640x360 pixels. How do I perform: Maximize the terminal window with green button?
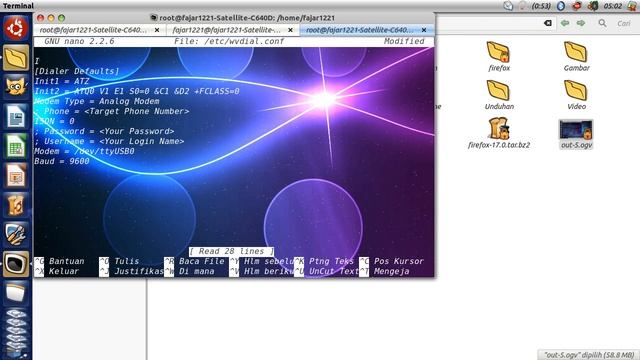(x=61, y=18)
